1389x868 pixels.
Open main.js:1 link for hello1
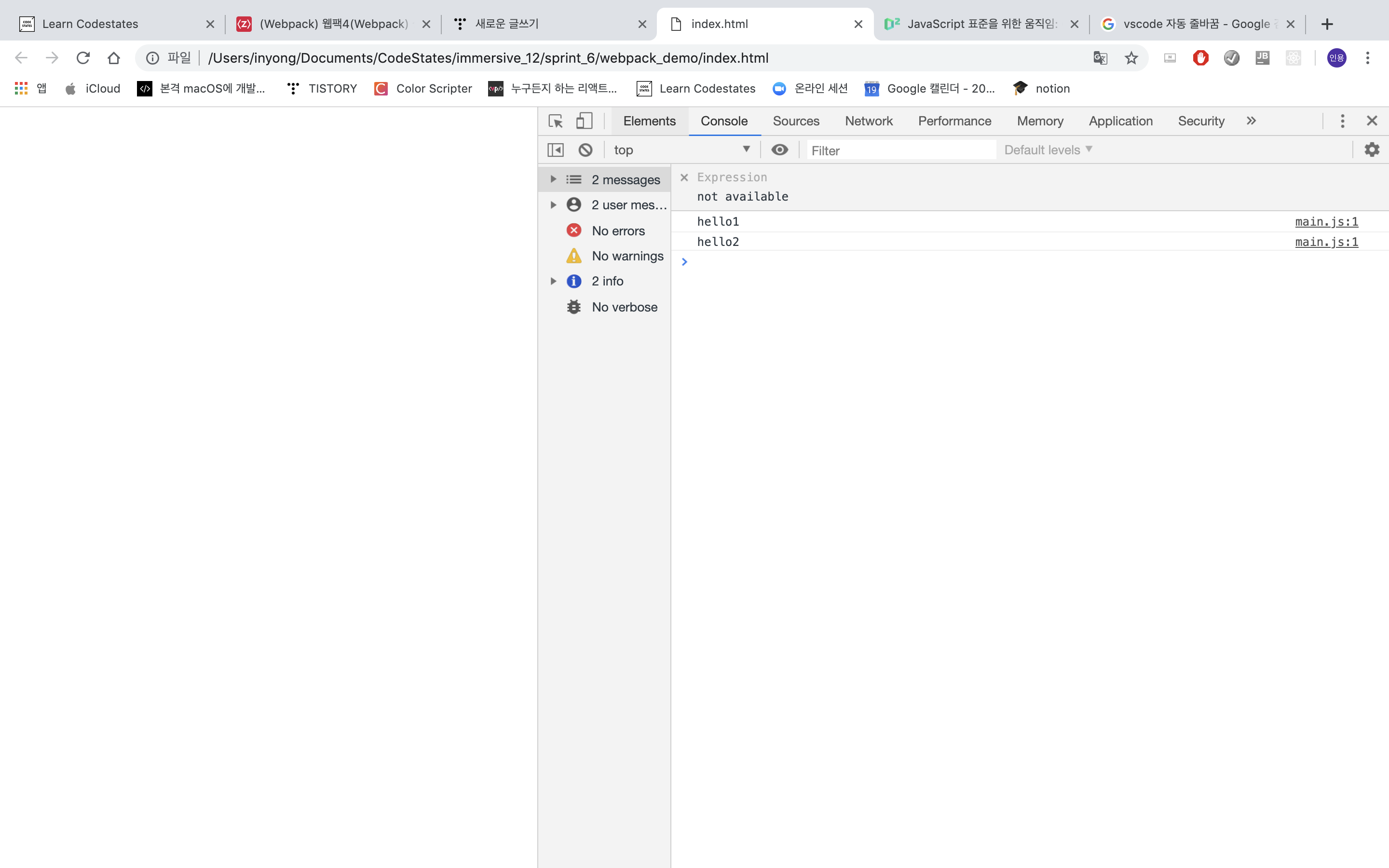pos(1326,222)
